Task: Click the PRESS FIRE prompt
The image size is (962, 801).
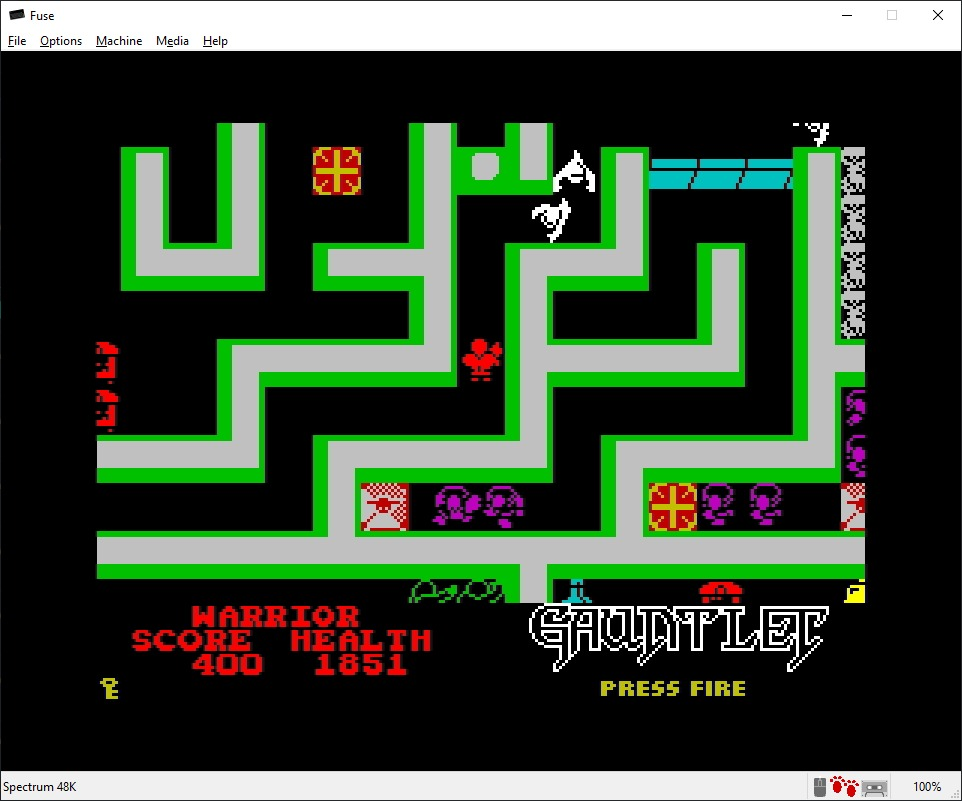Action: [673, 689]
